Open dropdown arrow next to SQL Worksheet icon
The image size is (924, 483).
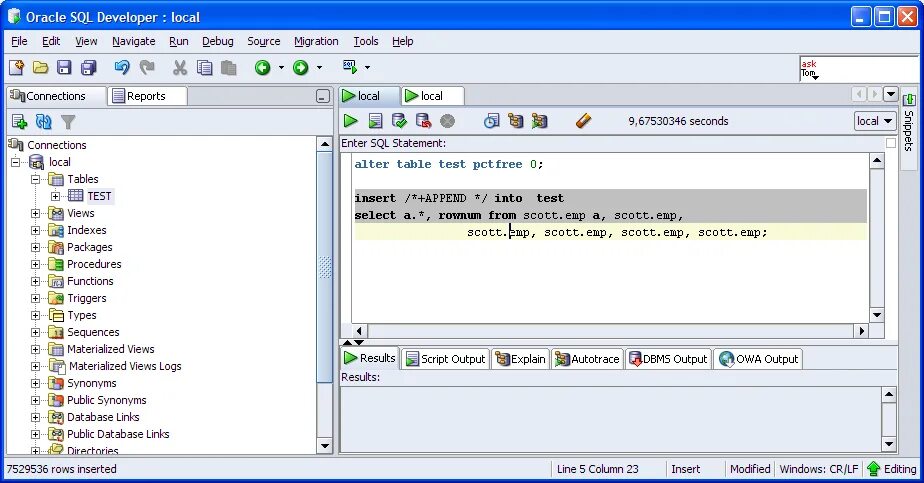coord(368,68)
